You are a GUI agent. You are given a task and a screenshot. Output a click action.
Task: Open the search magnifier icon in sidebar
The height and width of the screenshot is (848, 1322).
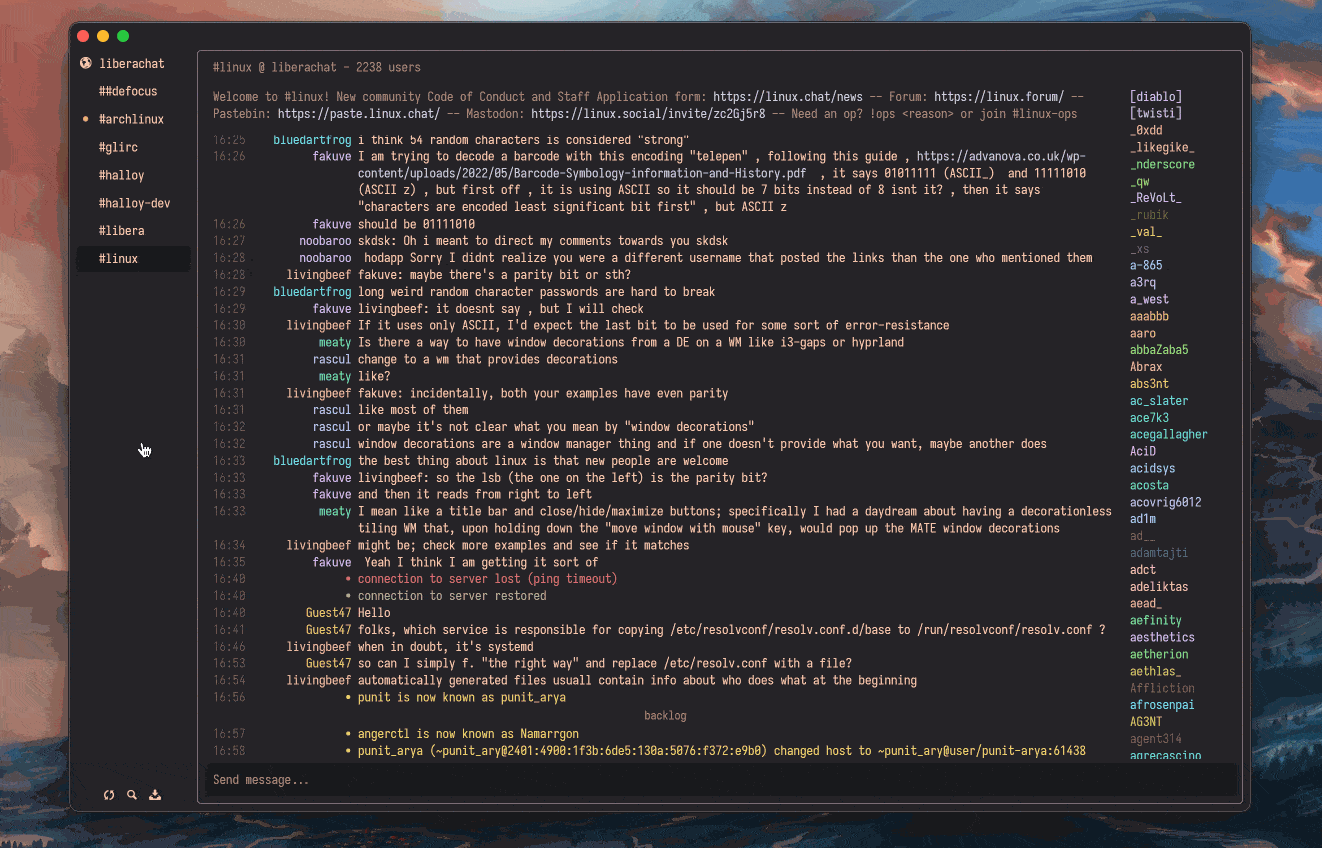pos(132,795)
